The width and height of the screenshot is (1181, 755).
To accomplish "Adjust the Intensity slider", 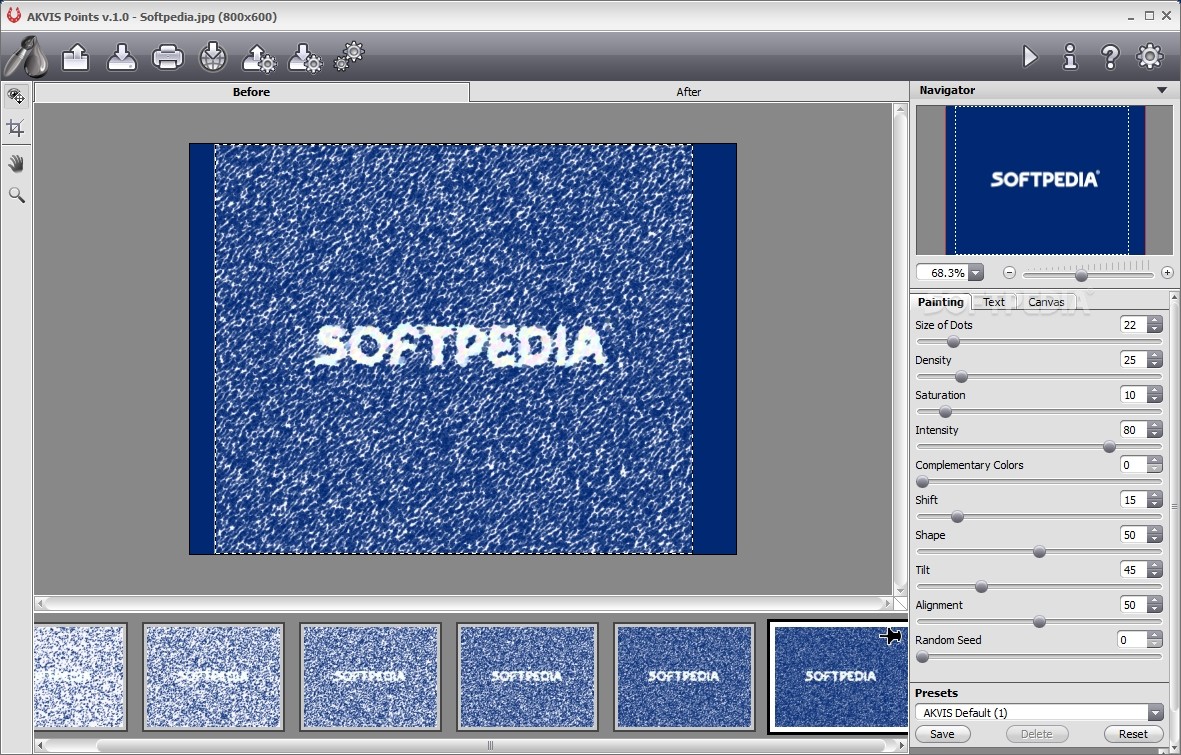I will click(1109, 447).
